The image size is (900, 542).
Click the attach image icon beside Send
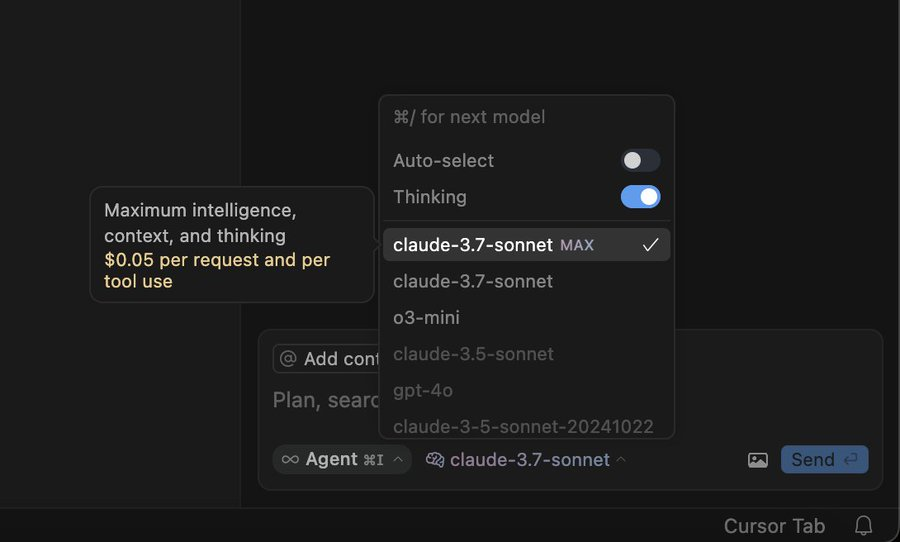[758, 460]
